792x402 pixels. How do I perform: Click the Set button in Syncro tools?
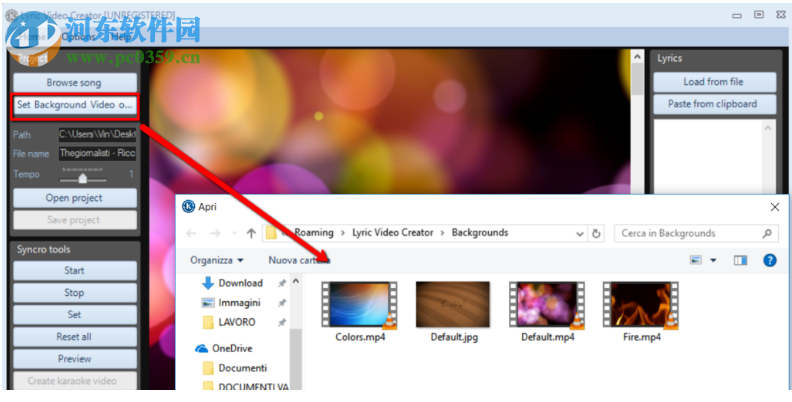coord(75,314)
